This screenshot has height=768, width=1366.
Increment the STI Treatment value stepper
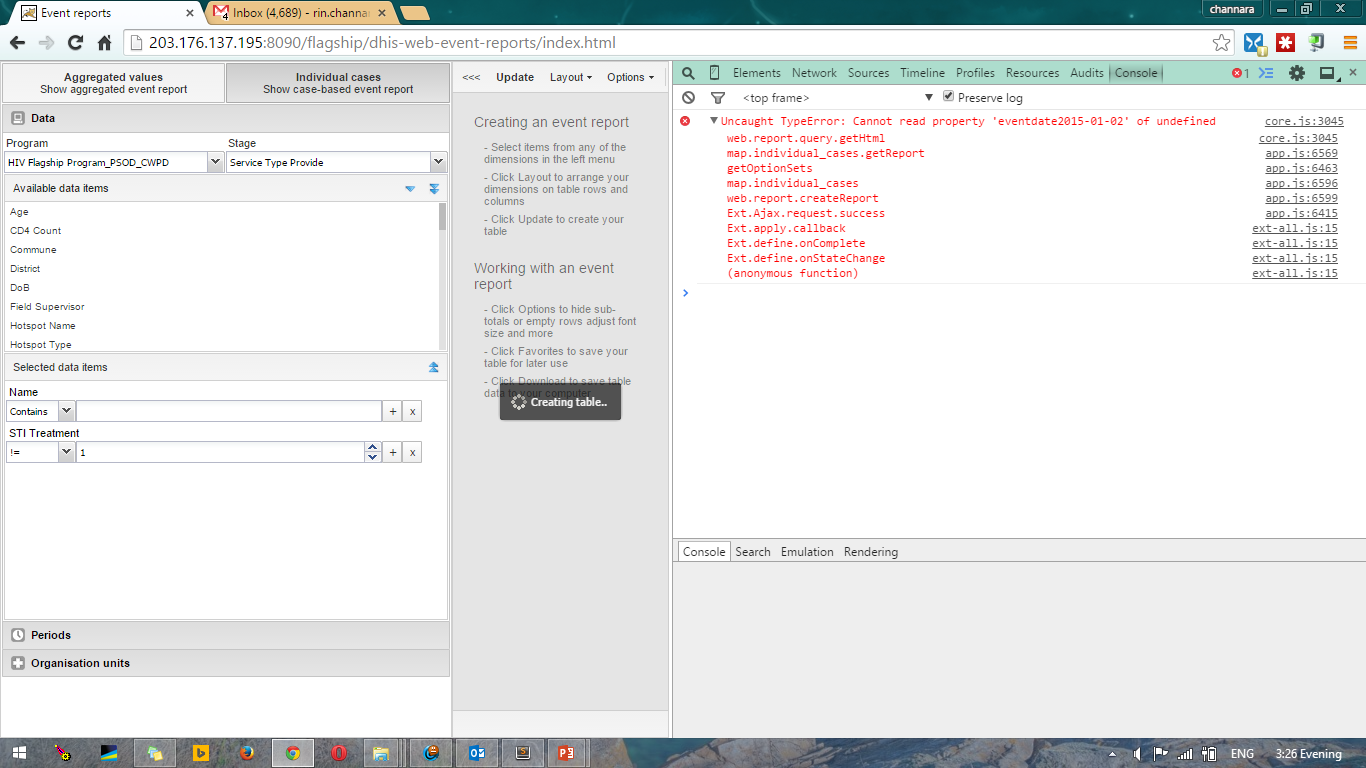pyautogui.click(x=373, y=447)
